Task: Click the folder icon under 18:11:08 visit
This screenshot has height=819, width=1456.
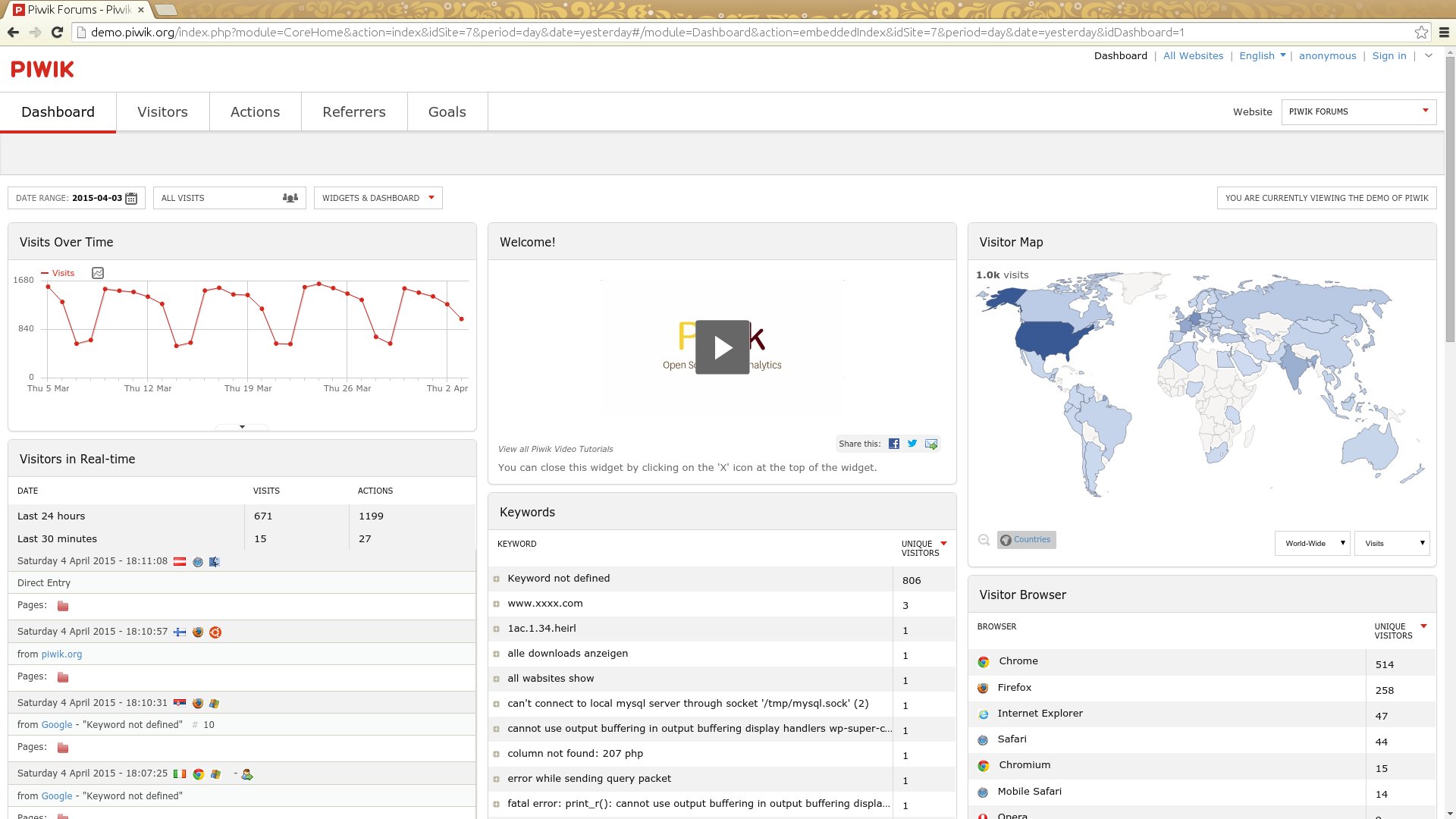Action: tap(63, 606)
